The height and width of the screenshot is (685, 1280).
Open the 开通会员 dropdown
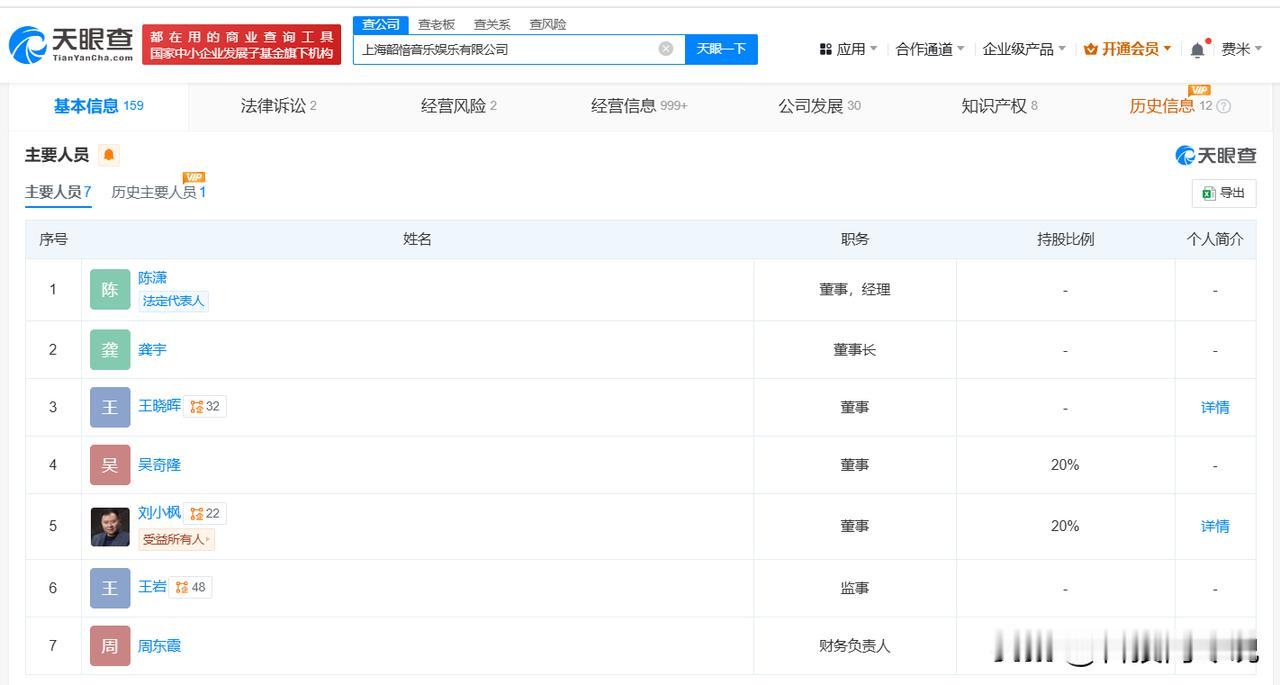[x=1127, y=49]
